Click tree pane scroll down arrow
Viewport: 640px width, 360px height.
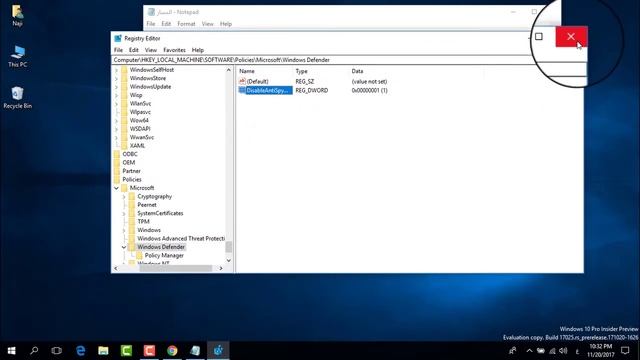(x=229, y=260)
